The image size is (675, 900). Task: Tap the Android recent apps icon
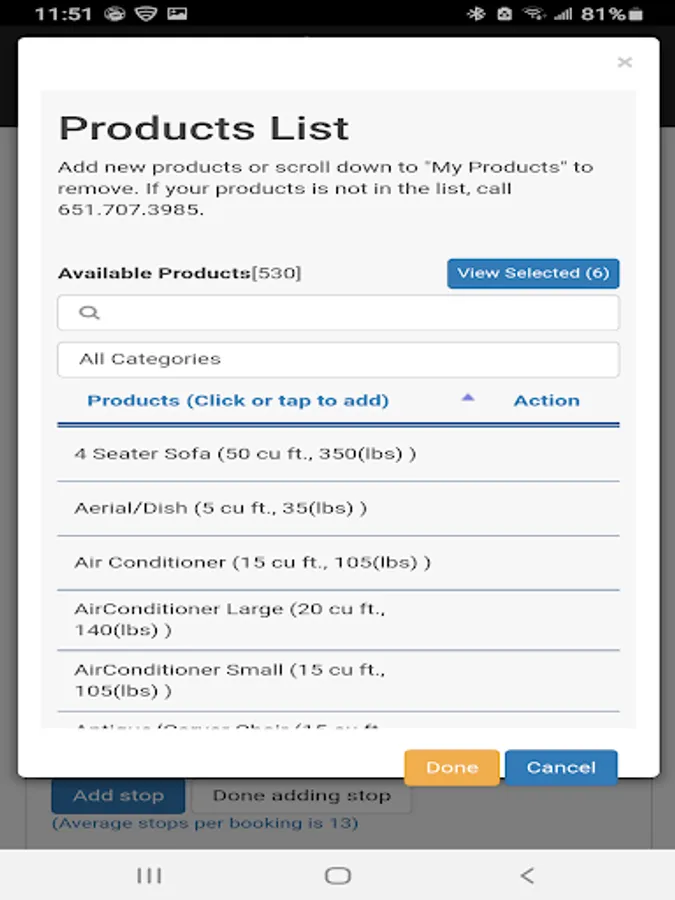click(149, 876)
